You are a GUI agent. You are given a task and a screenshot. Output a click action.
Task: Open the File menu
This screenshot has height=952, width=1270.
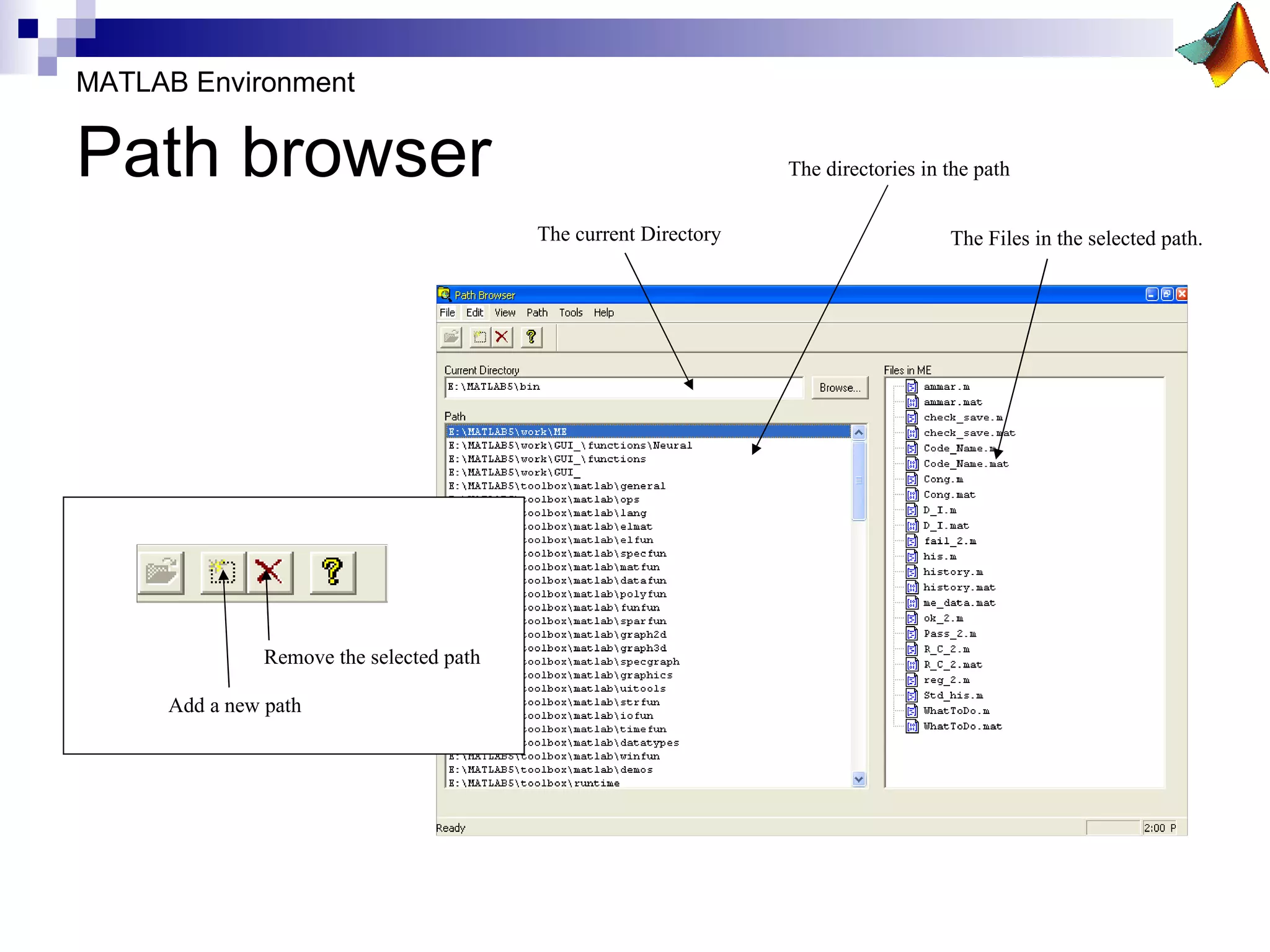447,313
